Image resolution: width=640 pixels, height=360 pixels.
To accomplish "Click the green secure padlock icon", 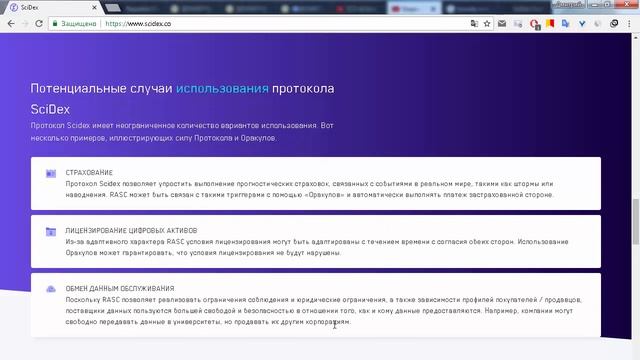I will click(x=55, y=24).
